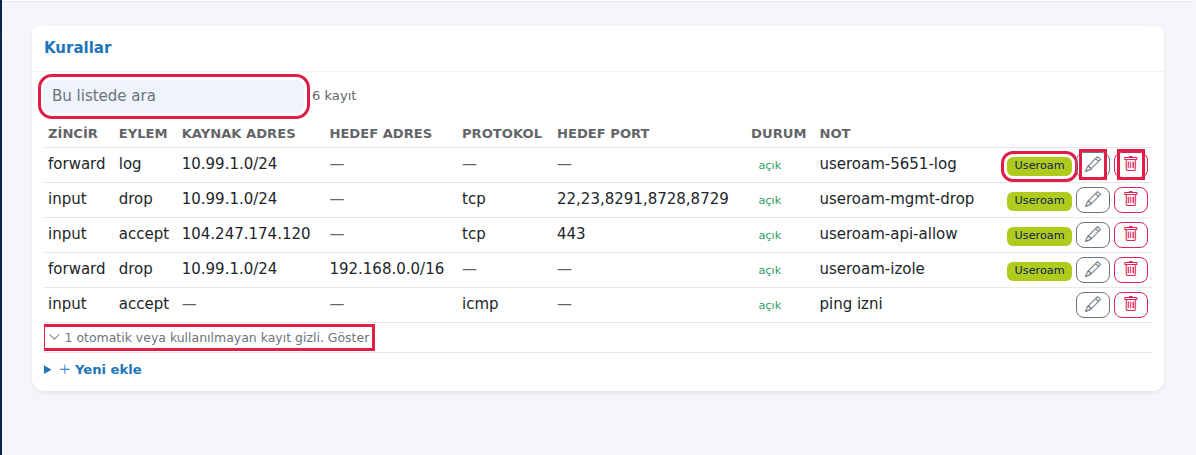The image size is (1196, 455).
Task: Click 'accept' in the ping izni row
Action: click(144, 304)
